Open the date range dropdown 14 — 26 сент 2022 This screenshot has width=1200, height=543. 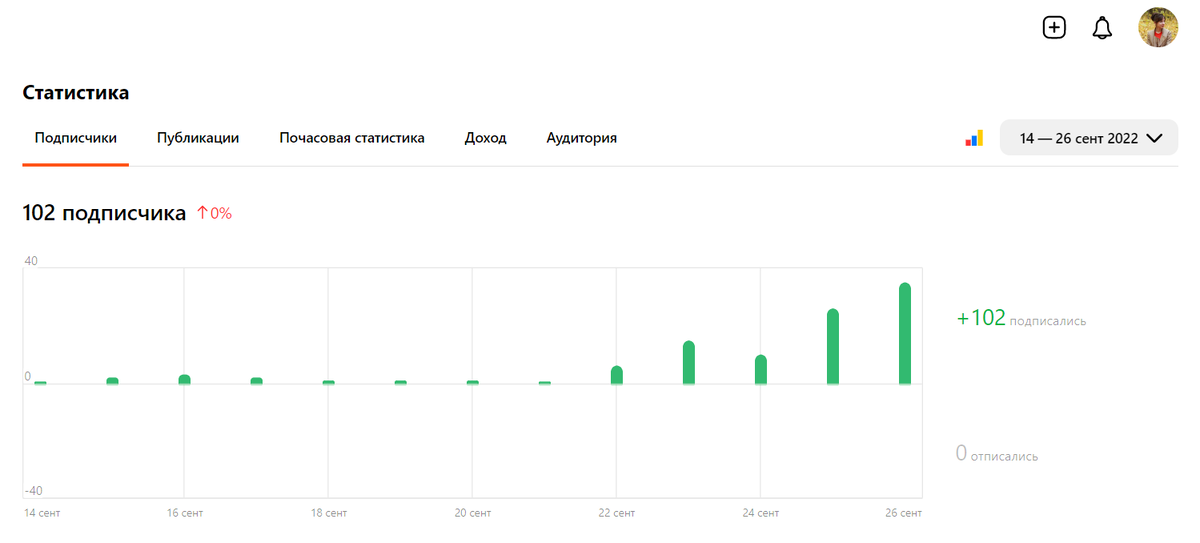[1089, 138]
